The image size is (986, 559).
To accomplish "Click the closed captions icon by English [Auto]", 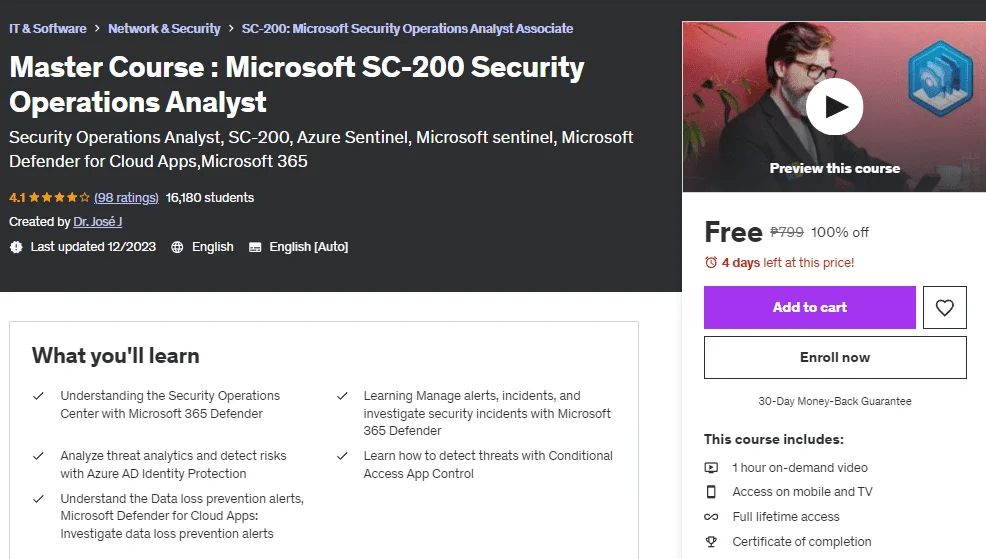I will [x=255, y=247].
